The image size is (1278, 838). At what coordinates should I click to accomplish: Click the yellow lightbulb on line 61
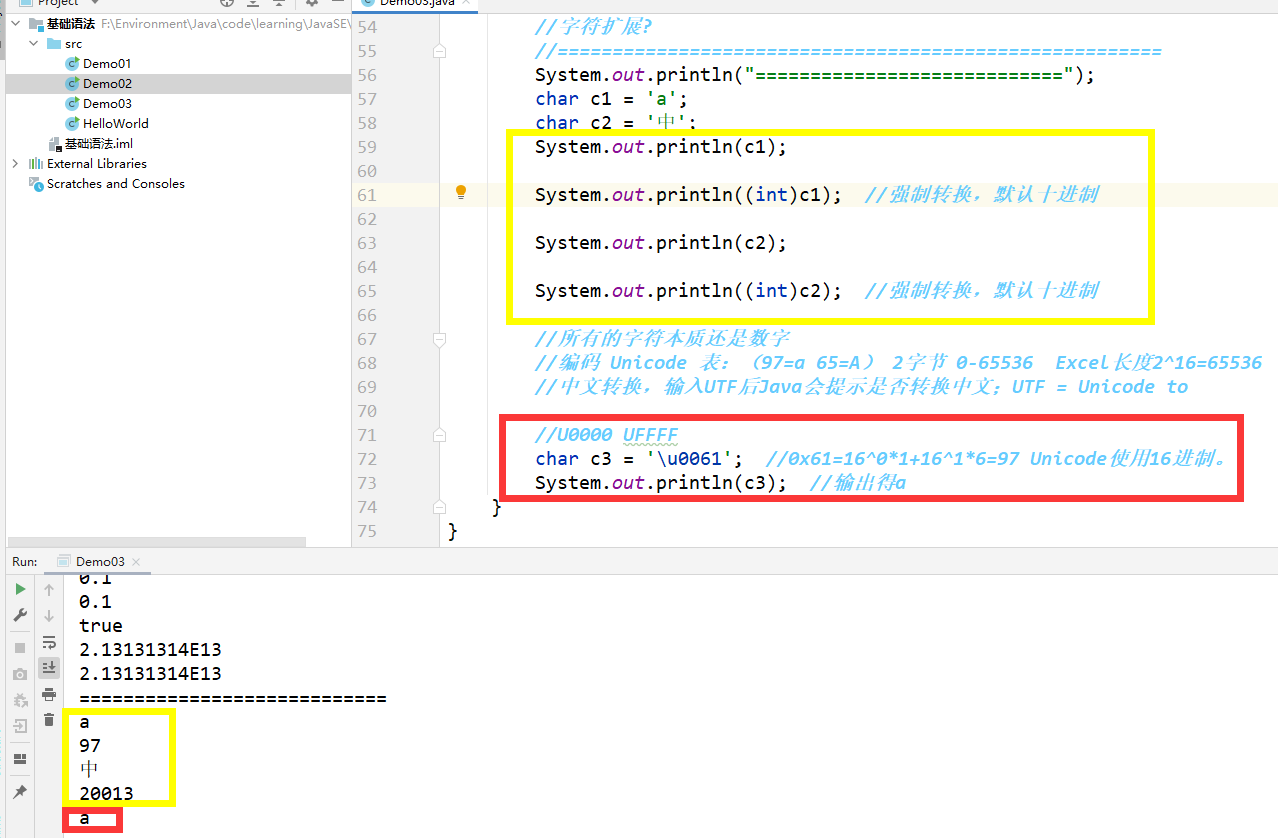(461, 193)
